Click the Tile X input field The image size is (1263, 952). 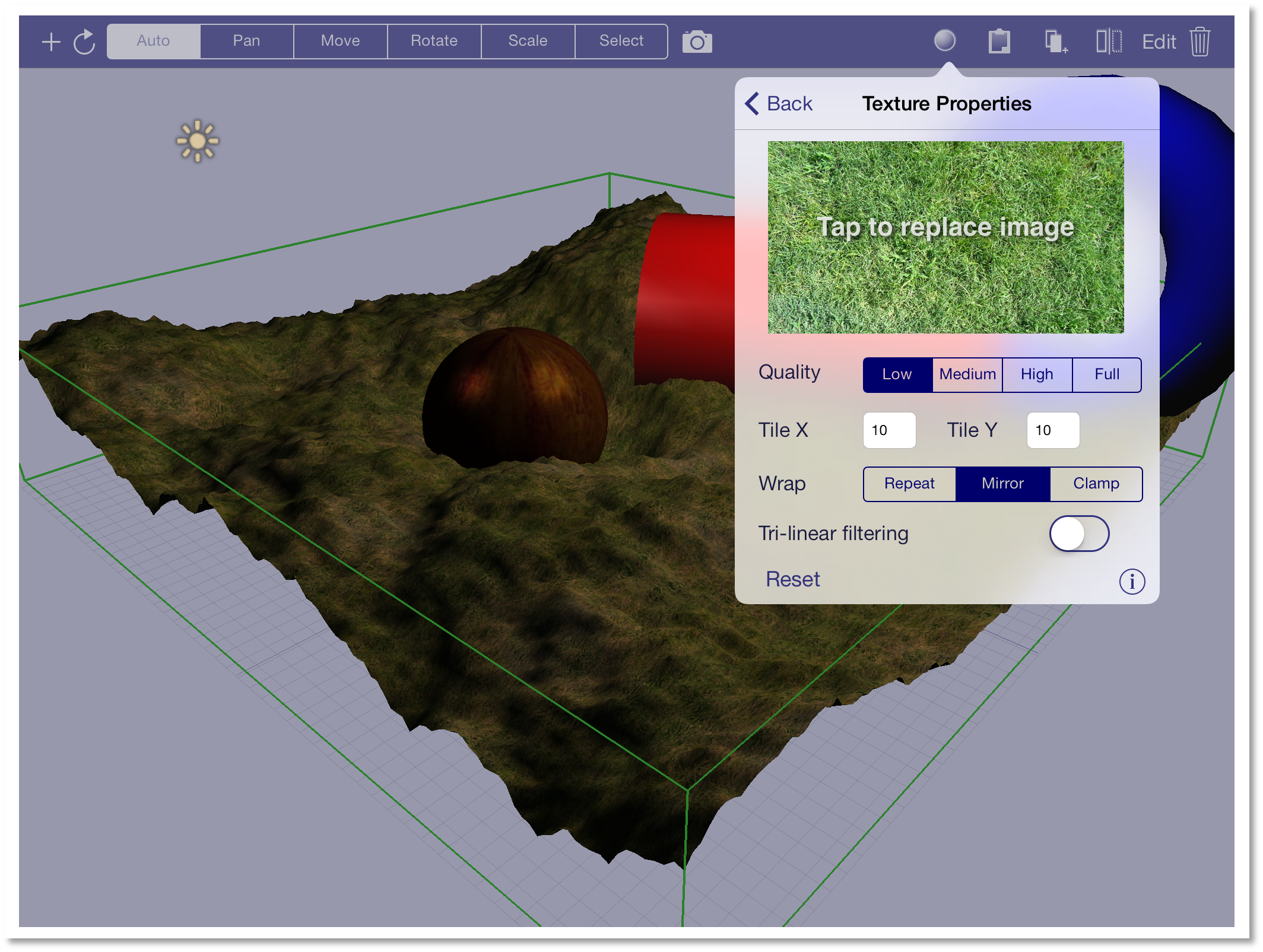[889, 430]
